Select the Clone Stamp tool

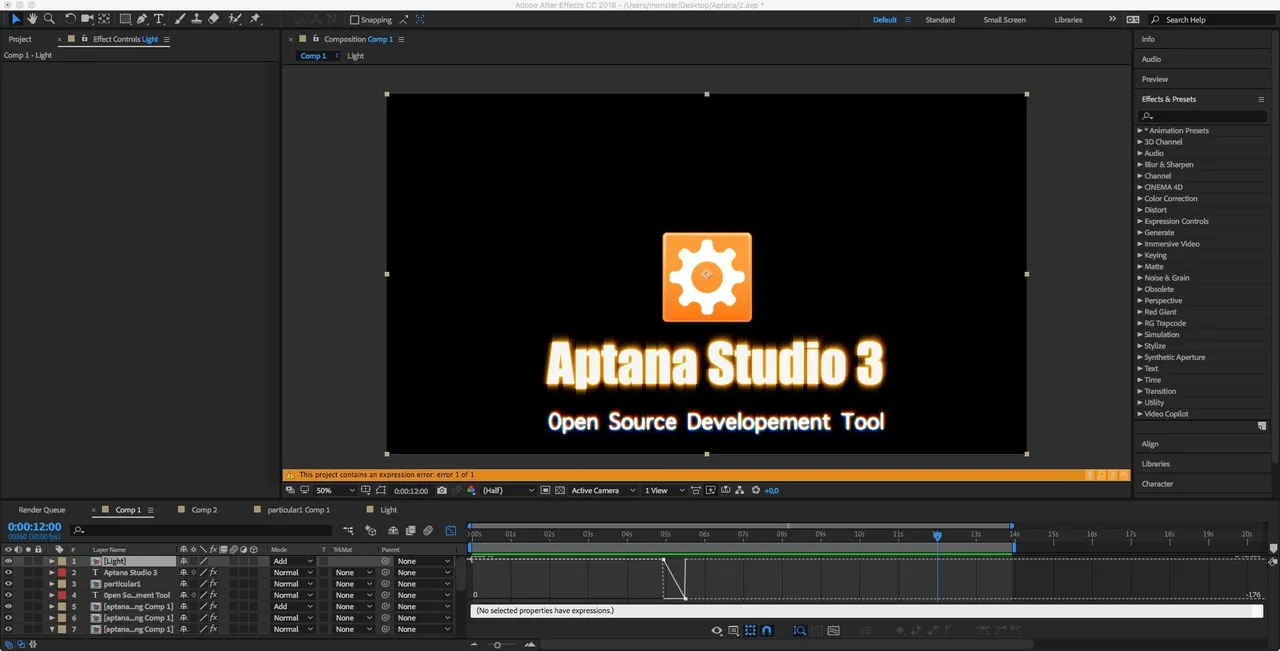196,19
